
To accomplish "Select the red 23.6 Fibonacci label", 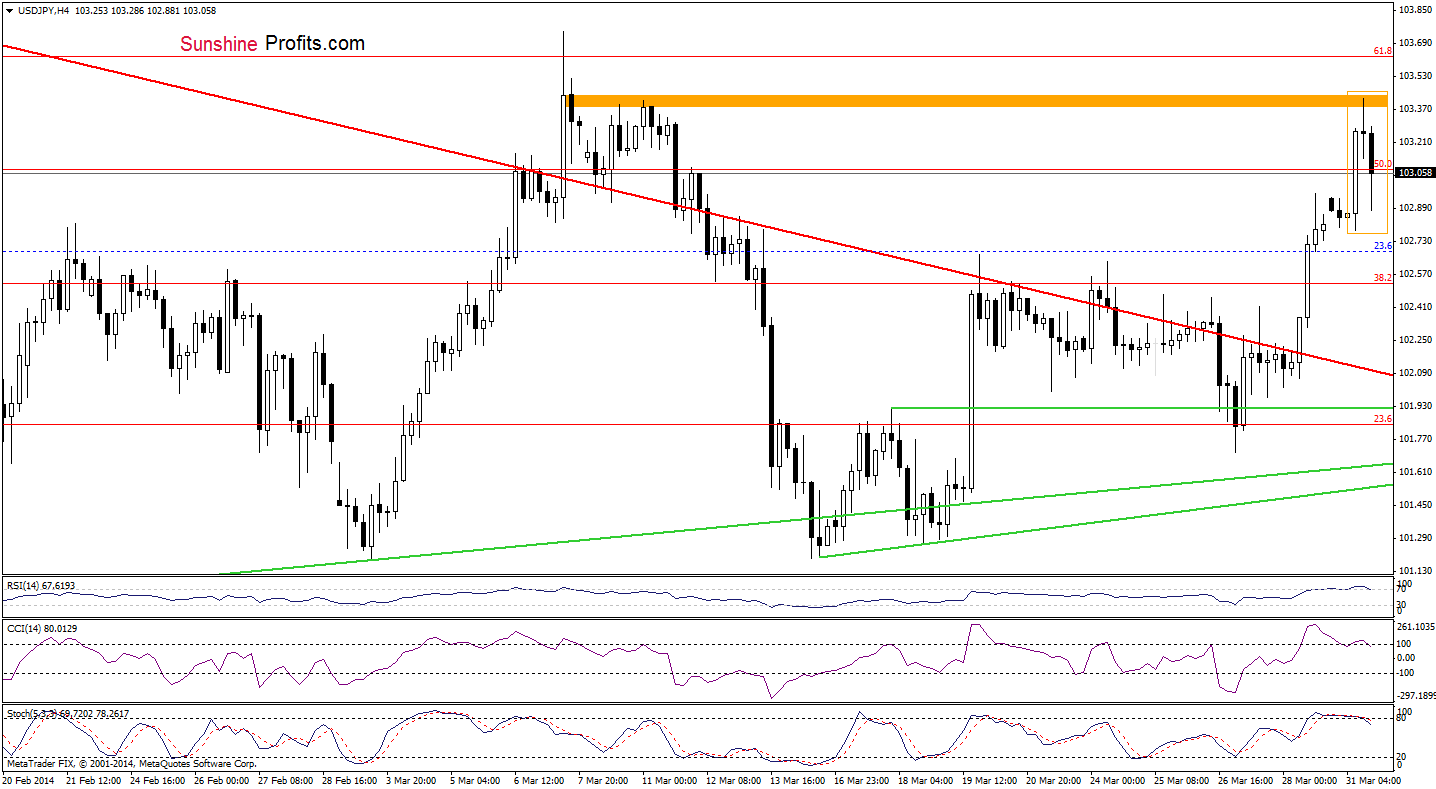I will point(1383,419).
